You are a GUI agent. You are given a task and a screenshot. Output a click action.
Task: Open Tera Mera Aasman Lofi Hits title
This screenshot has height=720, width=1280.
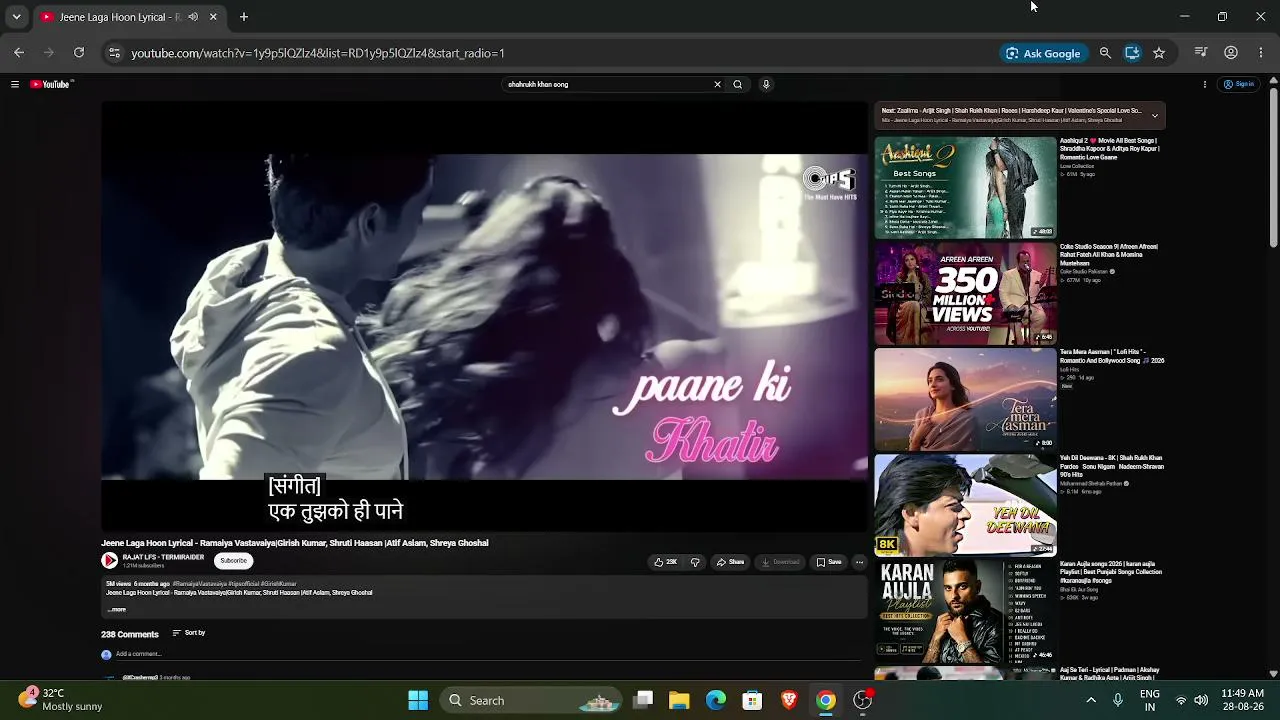coord(1112,357)
